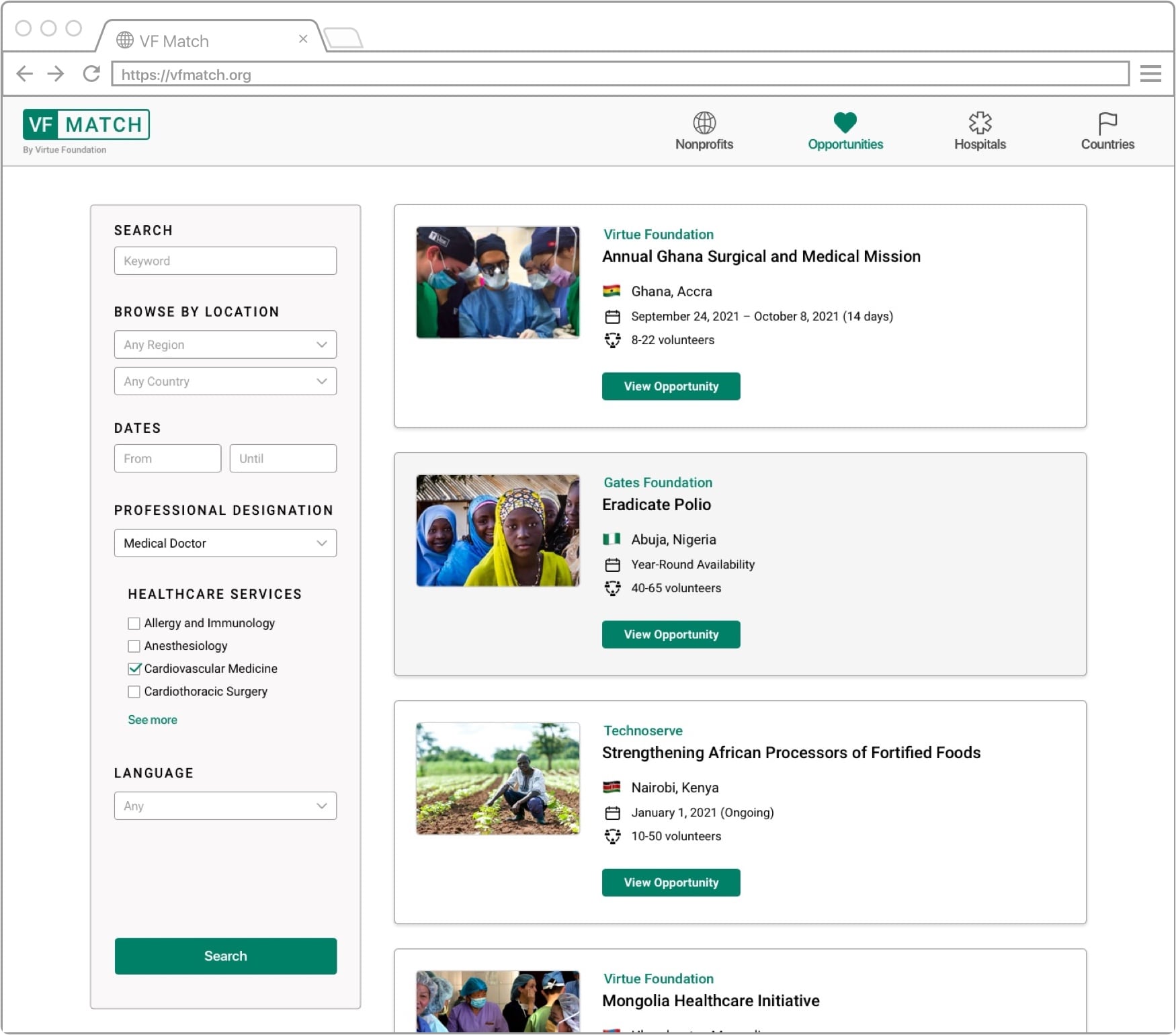
Task: Click the VF Match logo
Action: coord(86,124)
